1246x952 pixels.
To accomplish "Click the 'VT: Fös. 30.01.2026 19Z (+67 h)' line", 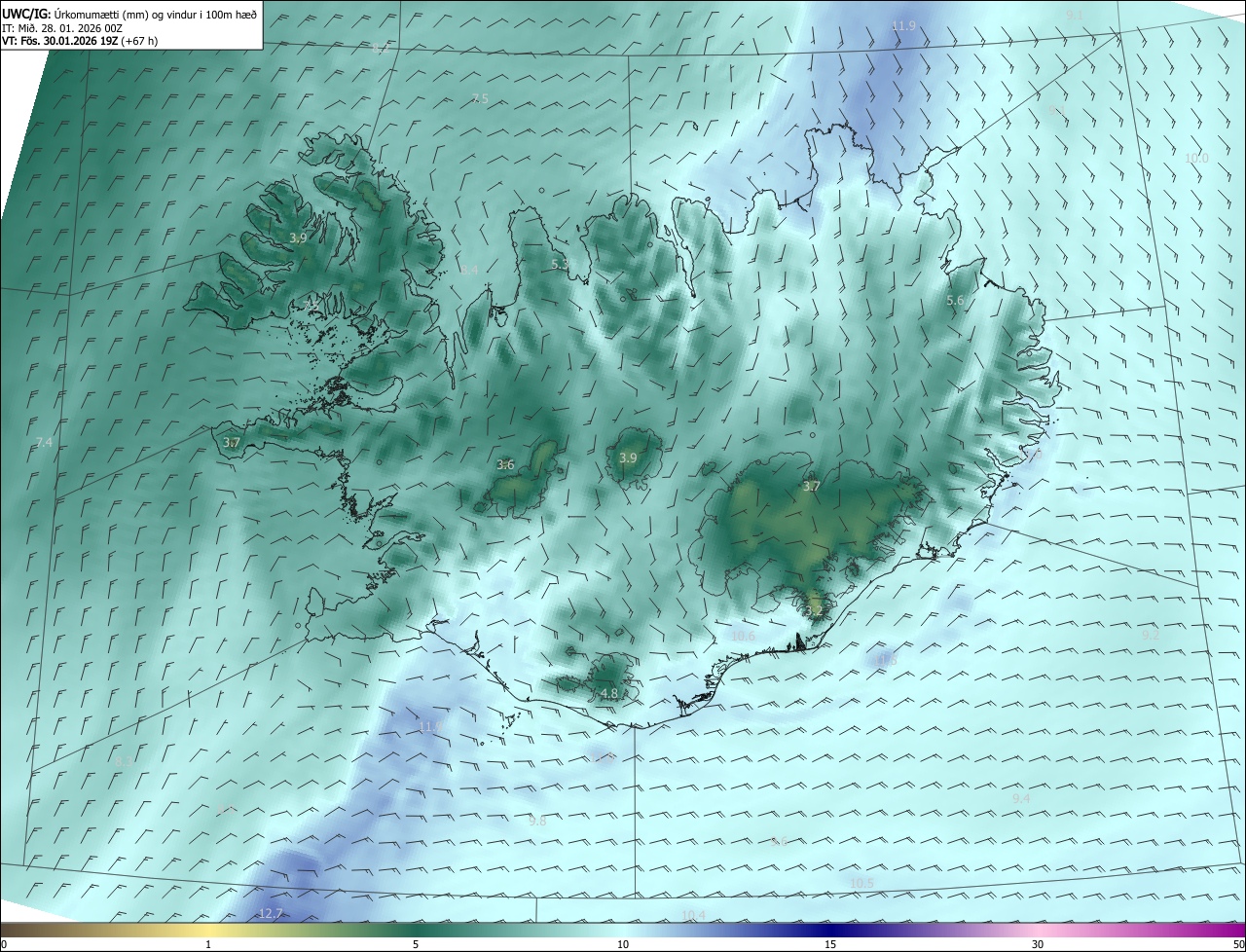I will (80, 41).
